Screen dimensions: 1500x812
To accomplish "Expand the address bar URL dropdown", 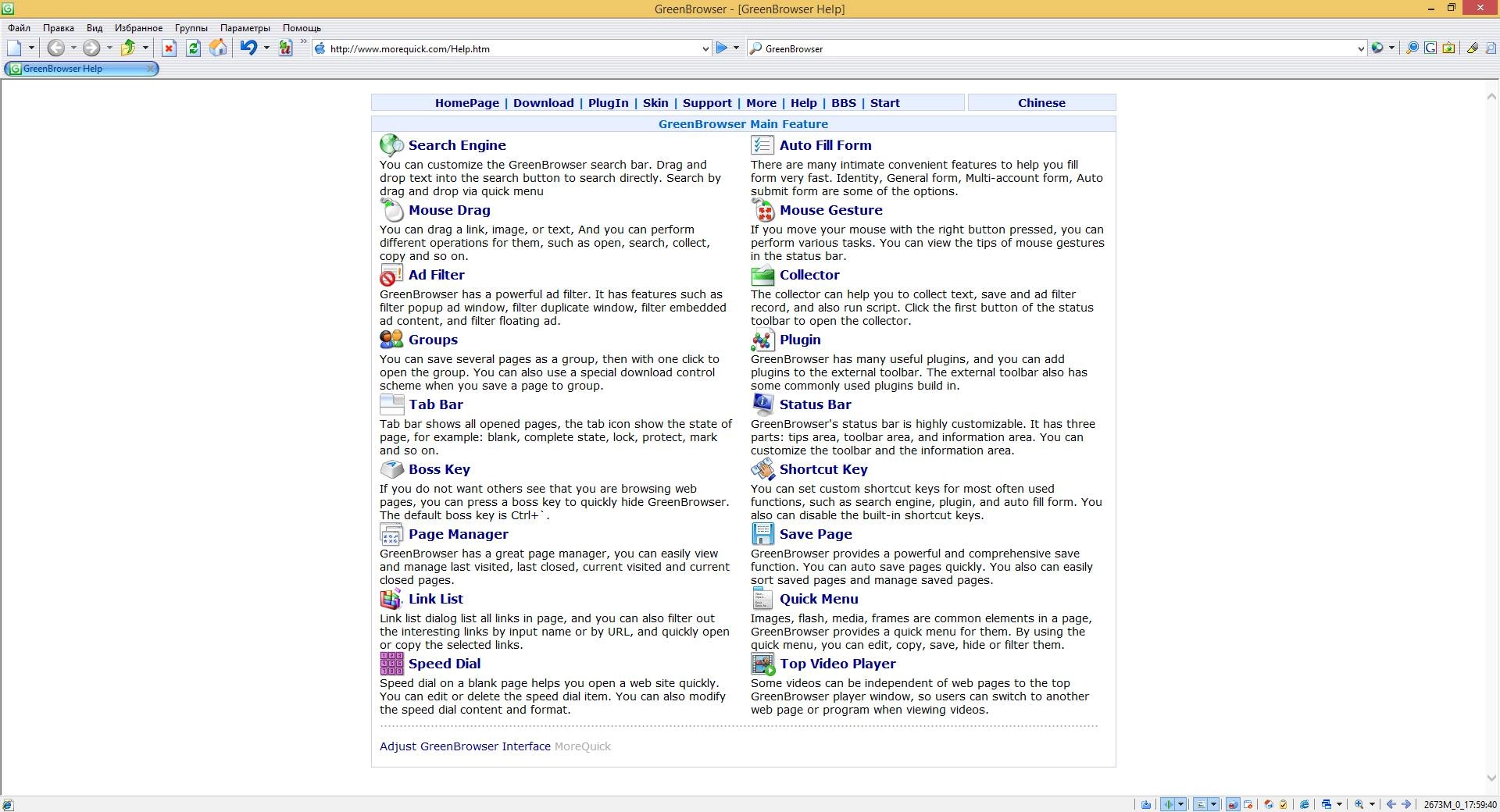I will [x=705, y=48].
